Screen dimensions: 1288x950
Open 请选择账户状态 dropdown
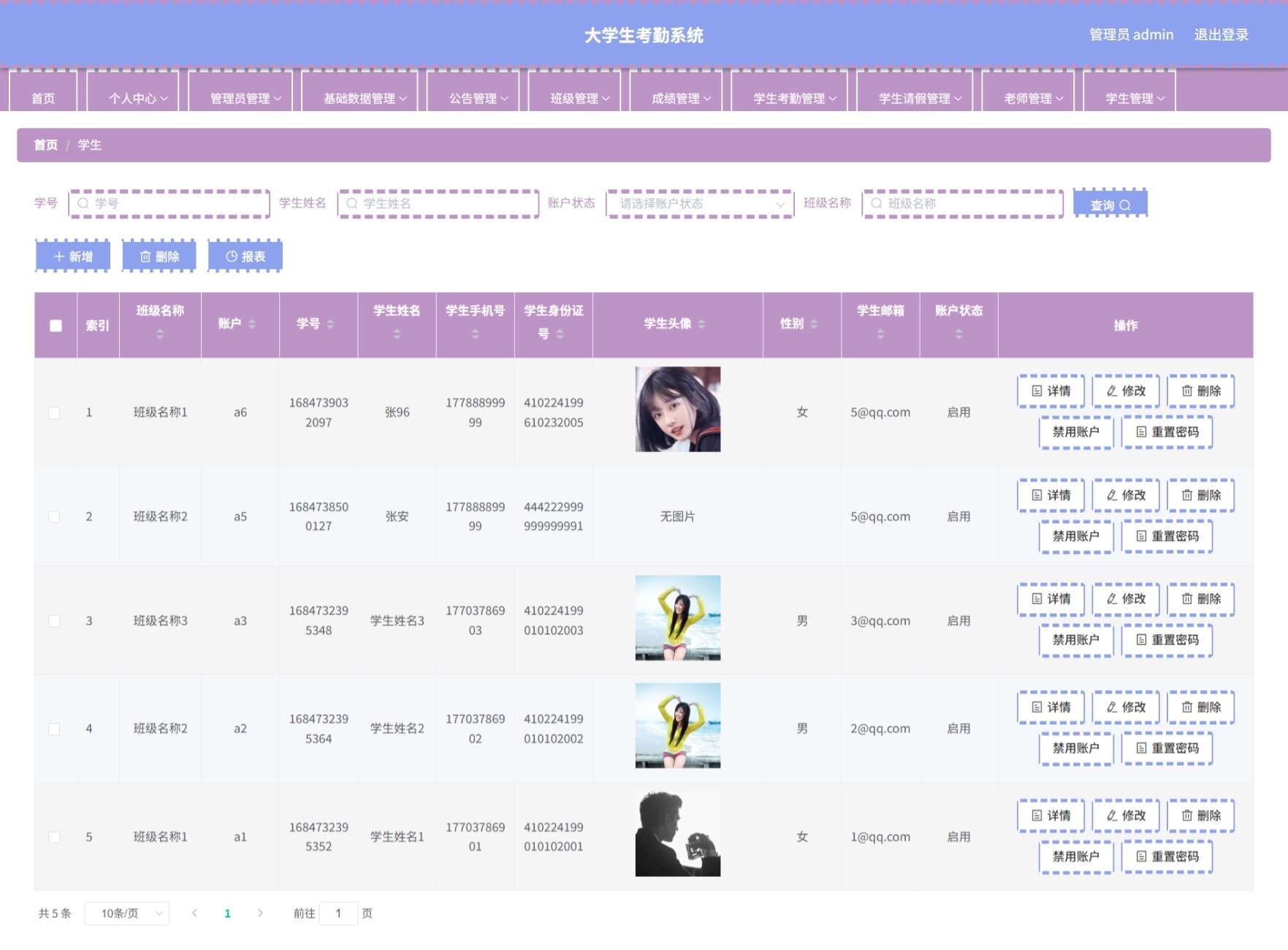pos(700,203)
